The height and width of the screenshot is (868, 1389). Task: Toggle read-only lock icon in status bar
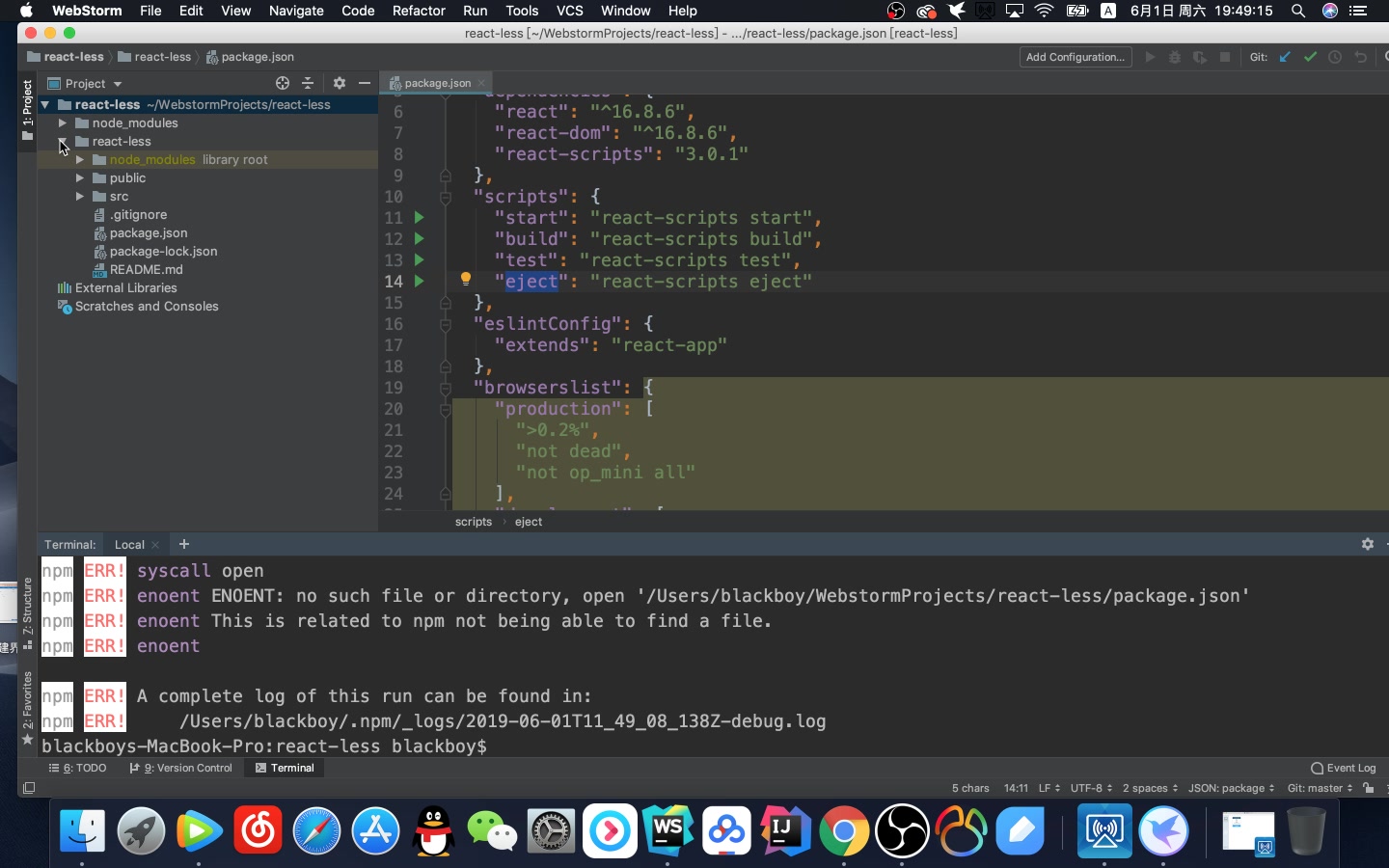tap(1368, 788)
